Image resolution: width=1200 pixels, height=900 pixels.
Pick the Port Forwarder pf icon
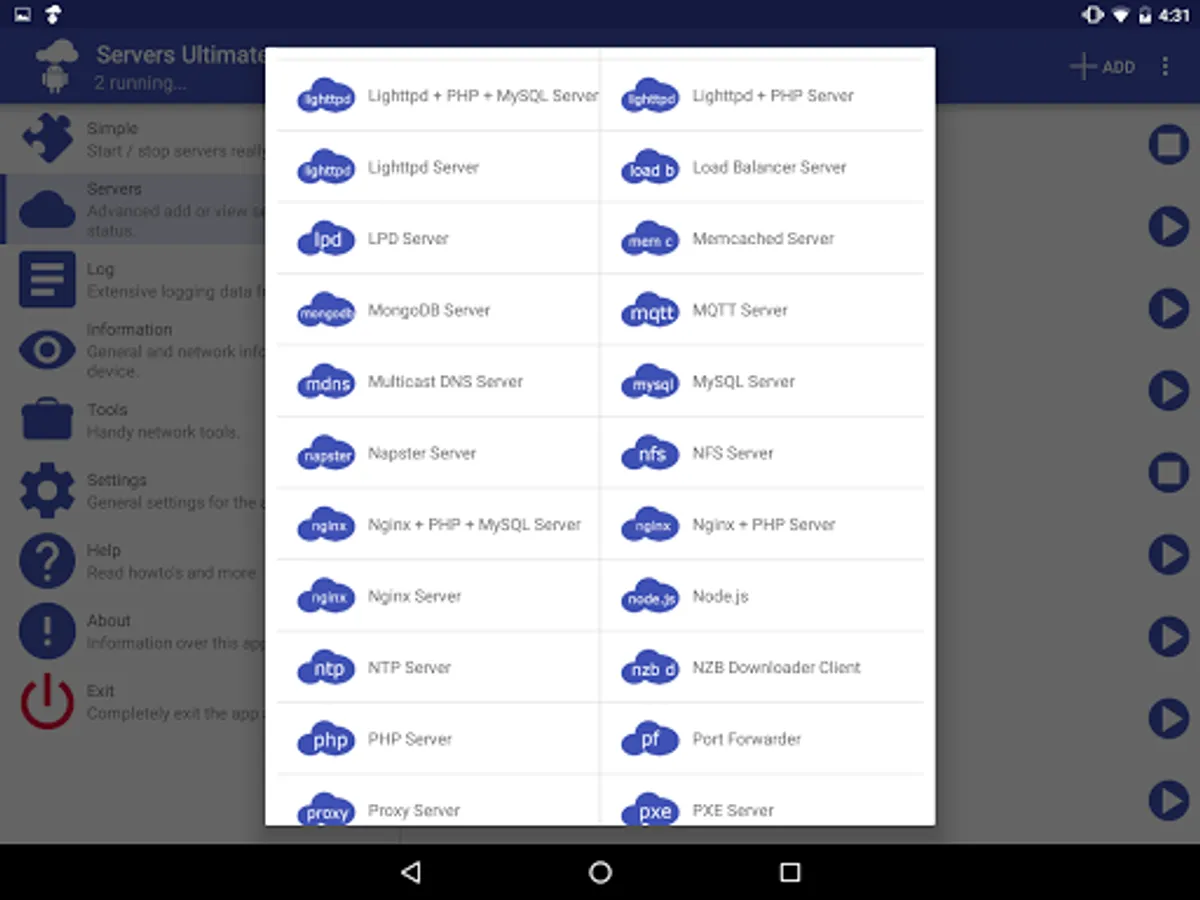coord(651,739)
